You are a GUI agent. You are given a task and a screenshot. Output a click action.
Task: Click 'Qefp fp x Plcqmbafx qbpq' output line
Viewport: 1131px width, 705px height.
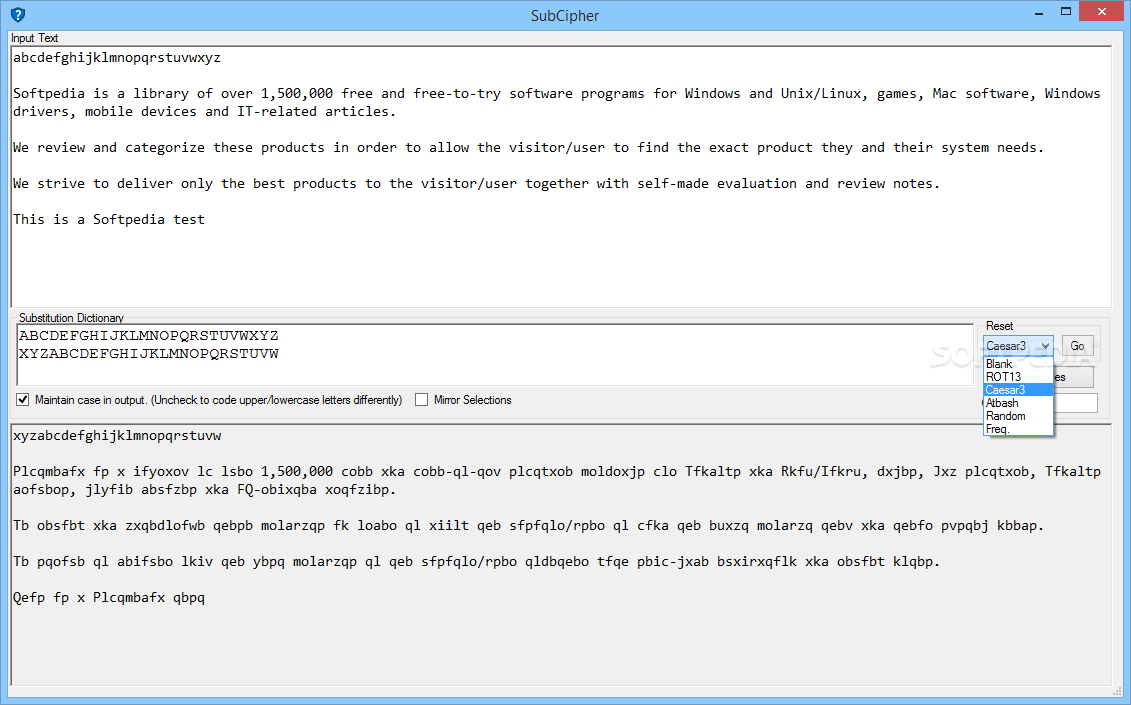tap(109, 597)
